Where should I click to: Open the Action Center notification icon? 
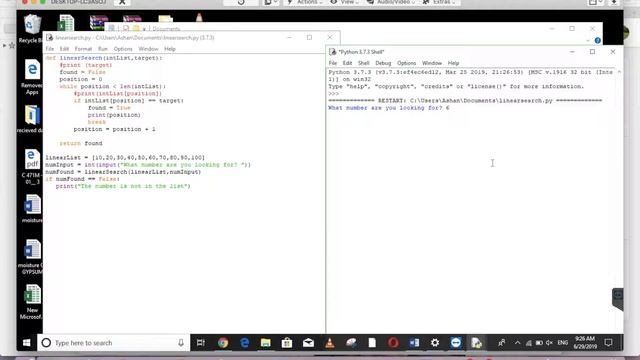point(609,343)
